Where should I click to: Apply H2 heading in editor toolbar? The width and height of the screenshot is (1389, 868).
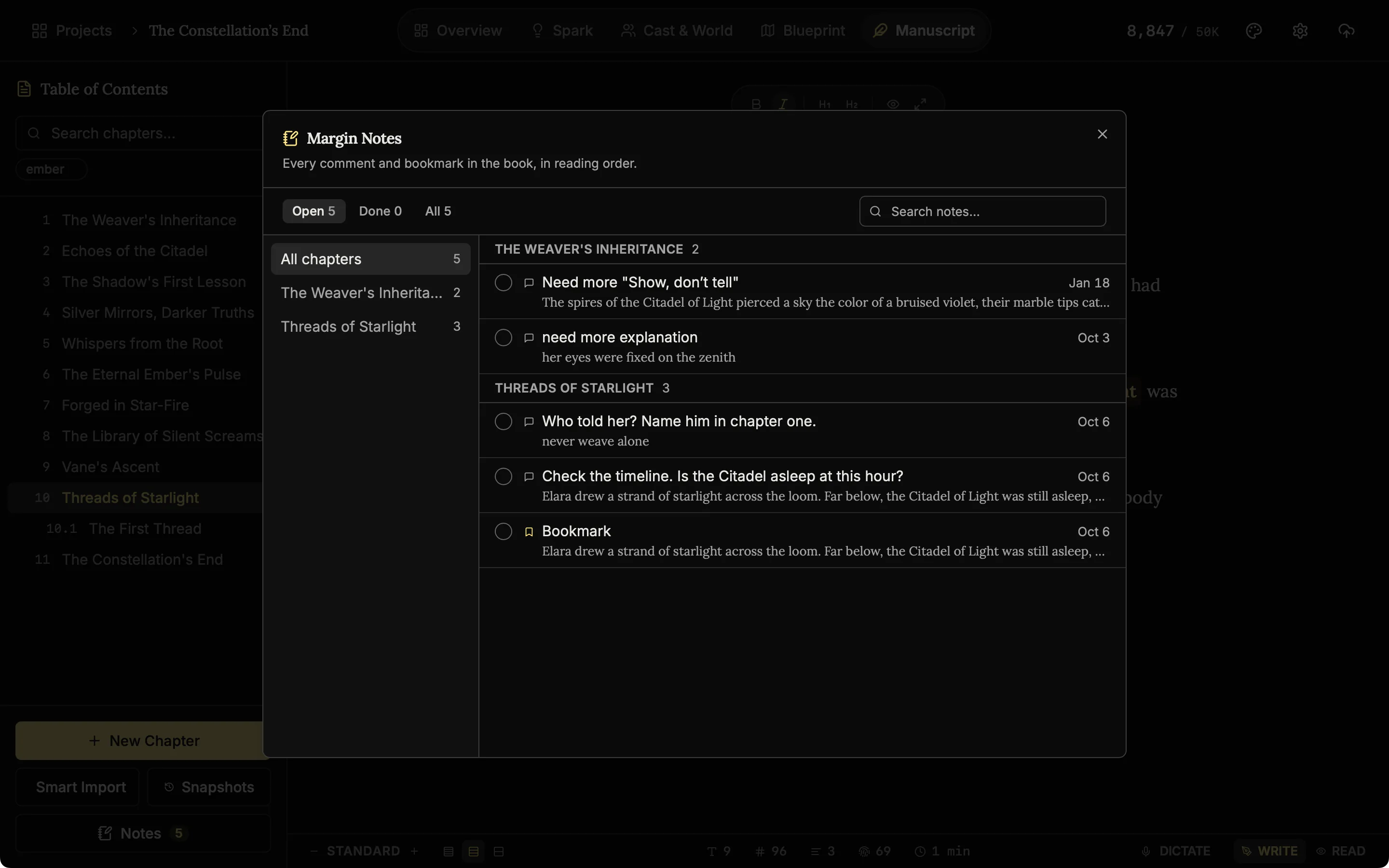click(x=852, y=104)
